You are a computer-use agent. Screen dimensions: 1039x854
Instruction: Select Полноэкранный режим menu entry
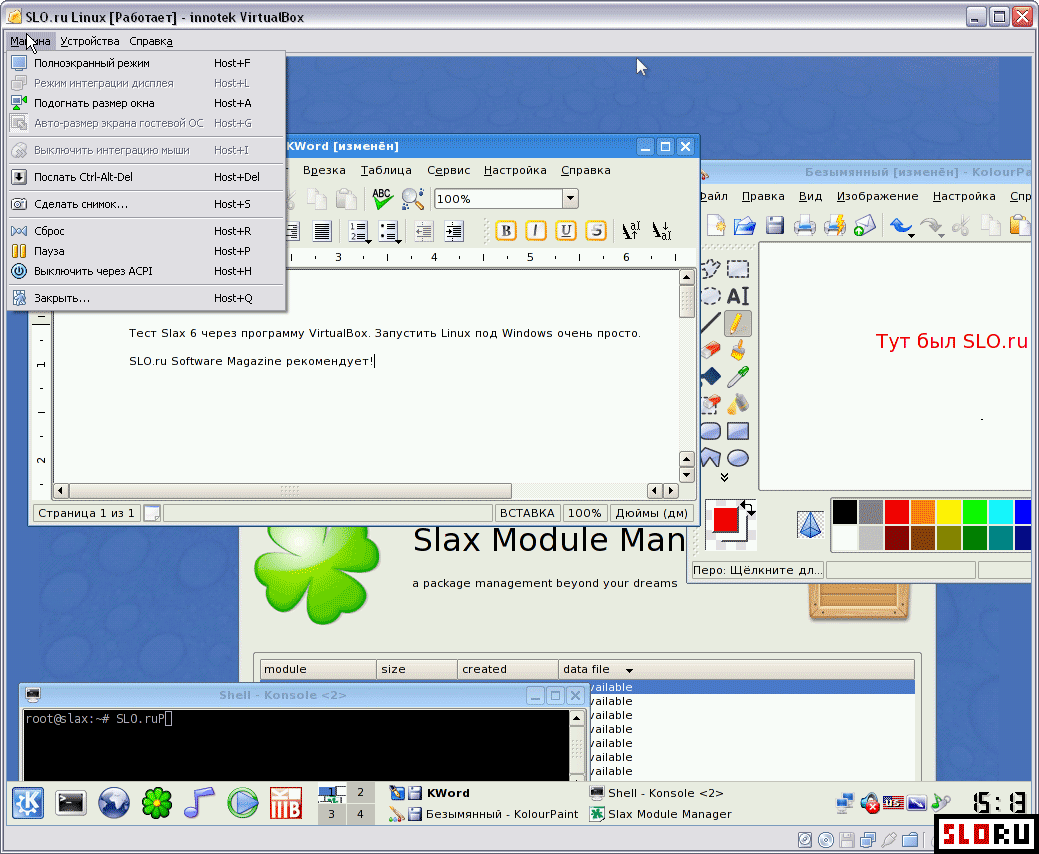[146, 64]
